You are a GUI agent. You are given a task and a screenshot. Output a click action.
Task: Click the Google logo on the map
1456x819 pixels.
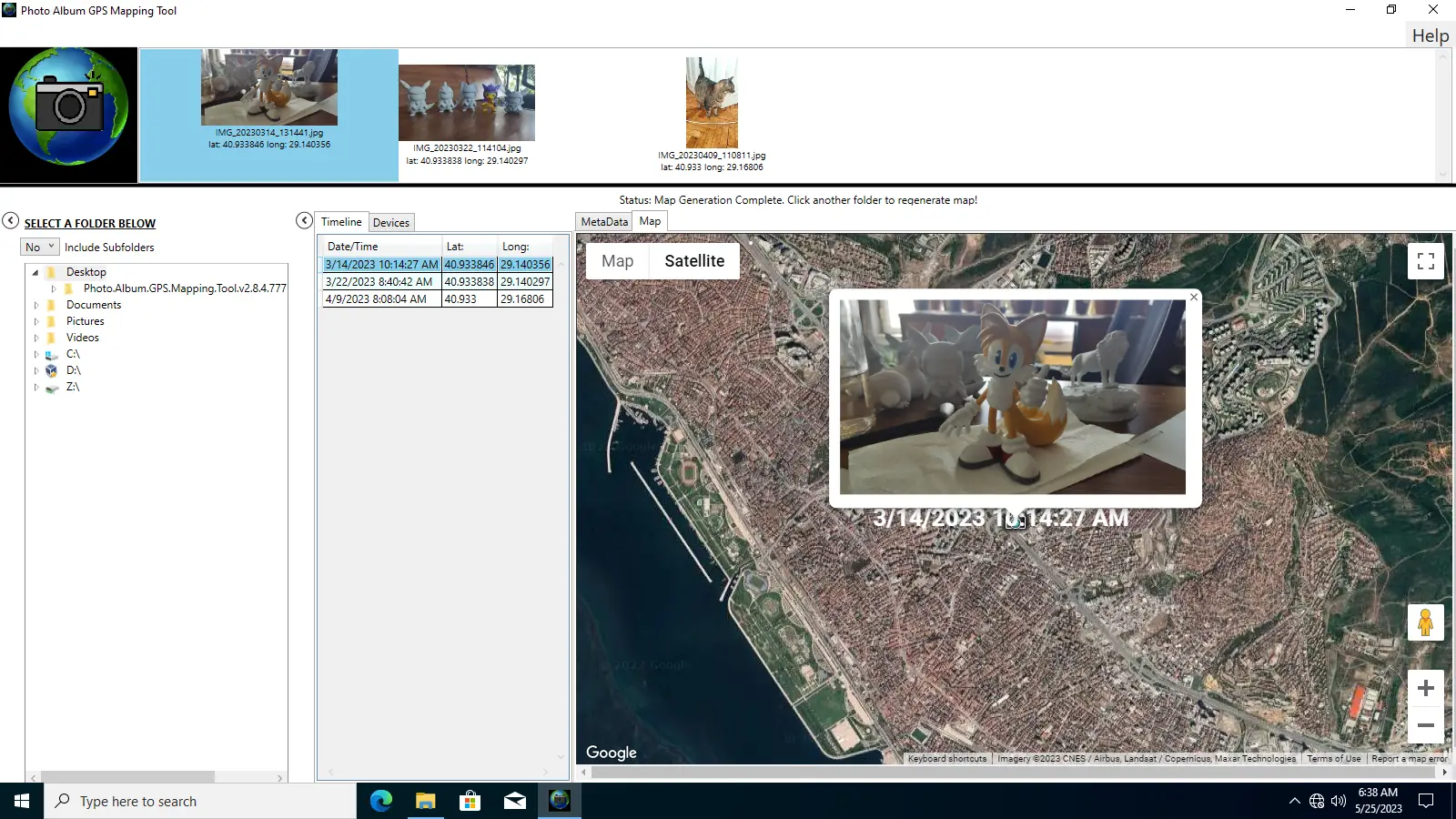(x=611, y=753)
